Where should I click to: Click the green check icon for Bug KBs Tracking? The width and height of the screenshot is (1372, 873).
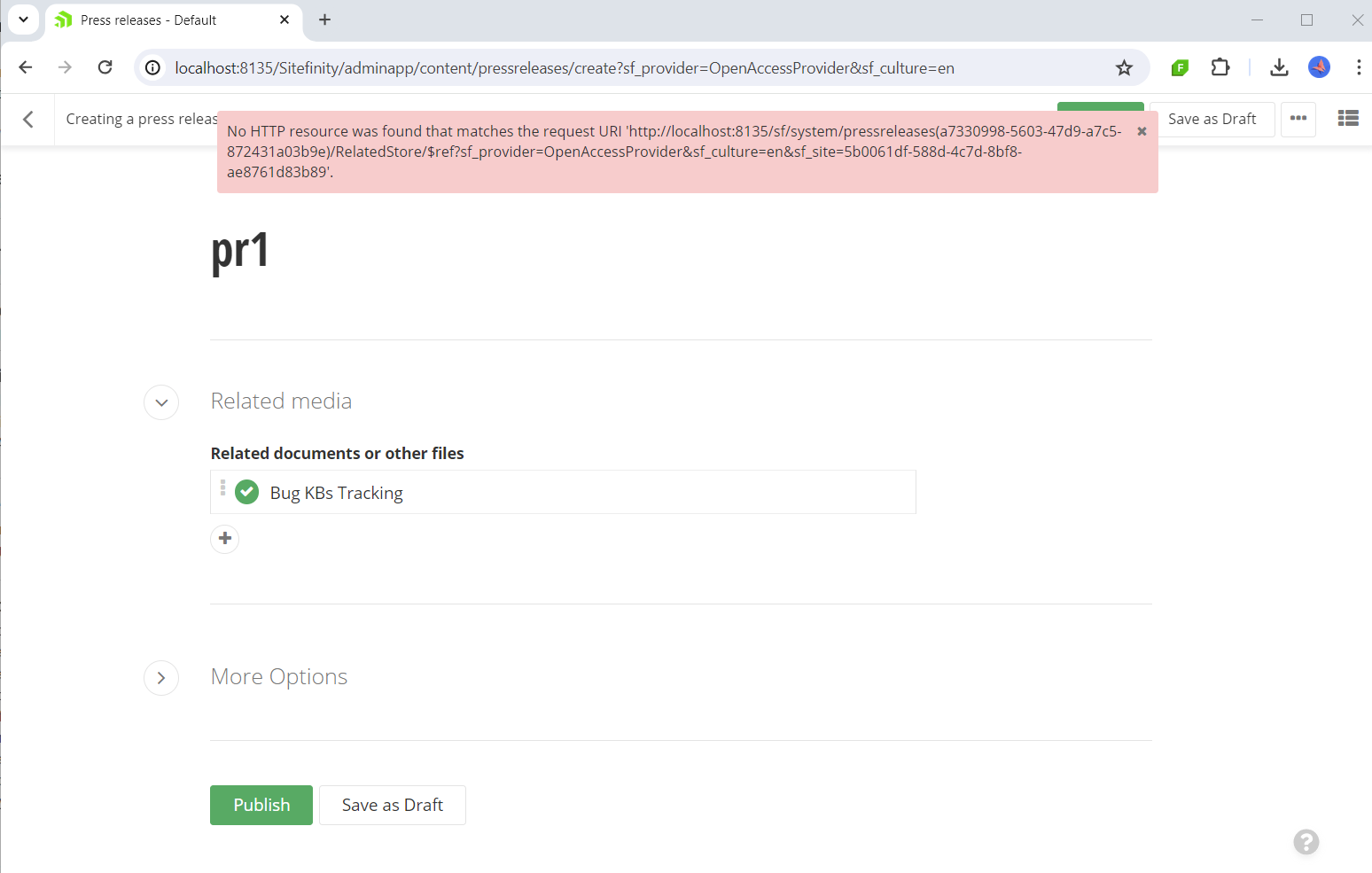coord(246,492)
